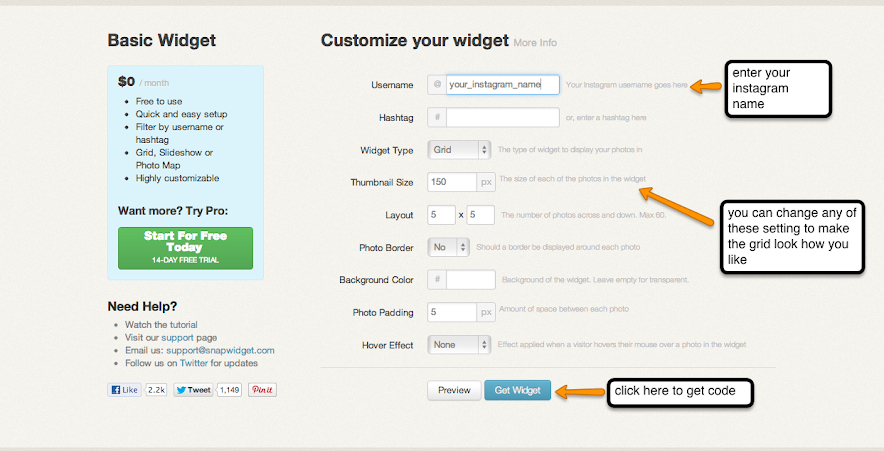This screenshot has width=884, height=451.
Task: Email support@snapwidget.com link
Action: click(220, 350)
